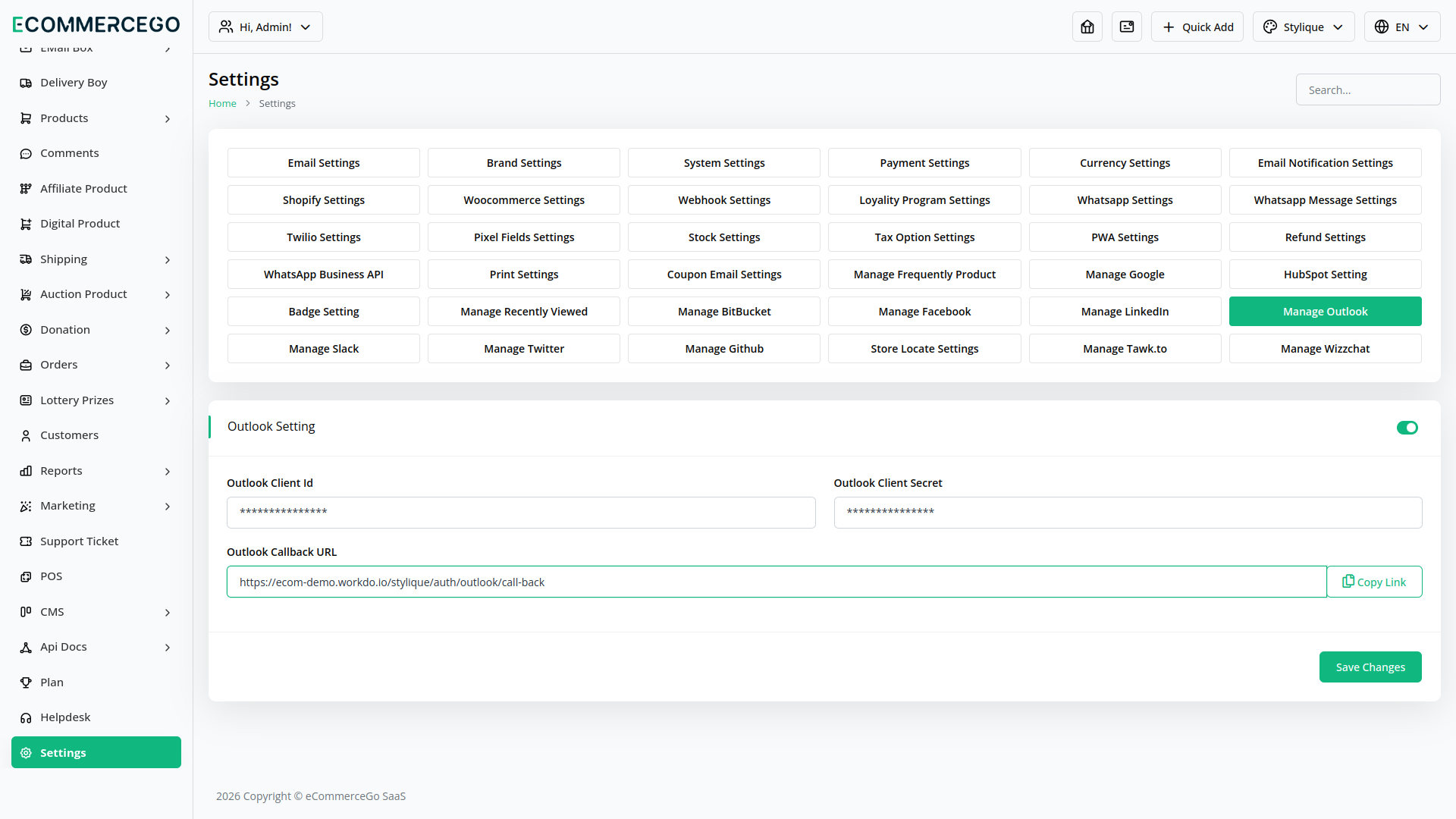Viewport: 1456px width, 819px height.
Task: Click the Delivery Boy truck icon
Action: (26, 83)
